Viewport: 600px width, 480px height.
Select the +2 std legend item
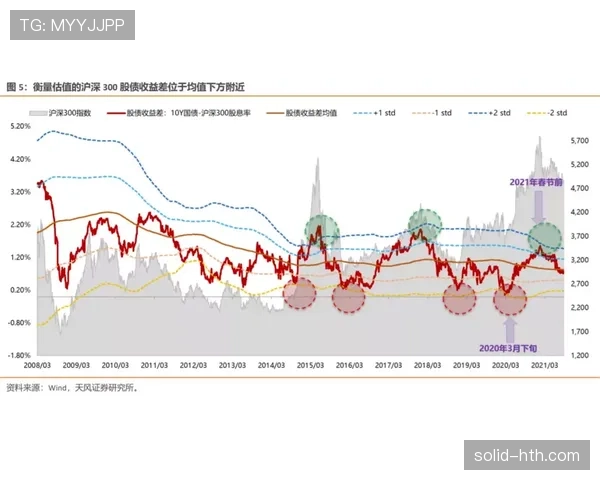click(x=491, y=113)
